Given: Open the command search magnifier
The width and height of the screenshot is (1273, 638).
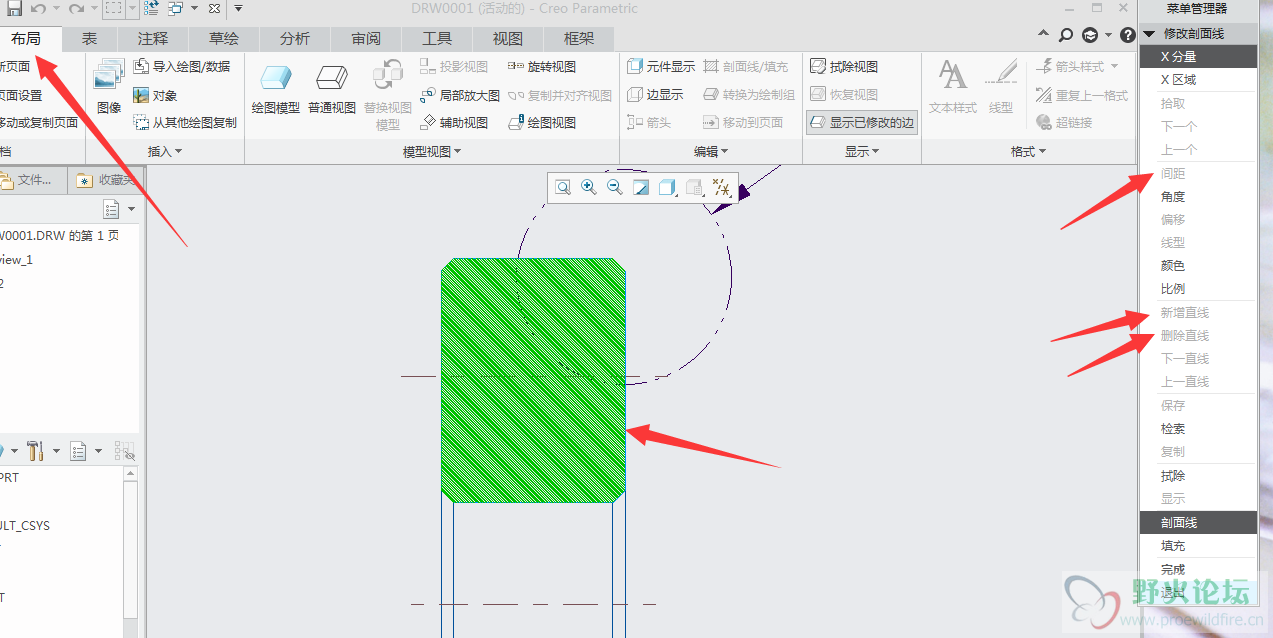Looking at the screenshot, I should pyautogui.click(x=1067, y=35).
